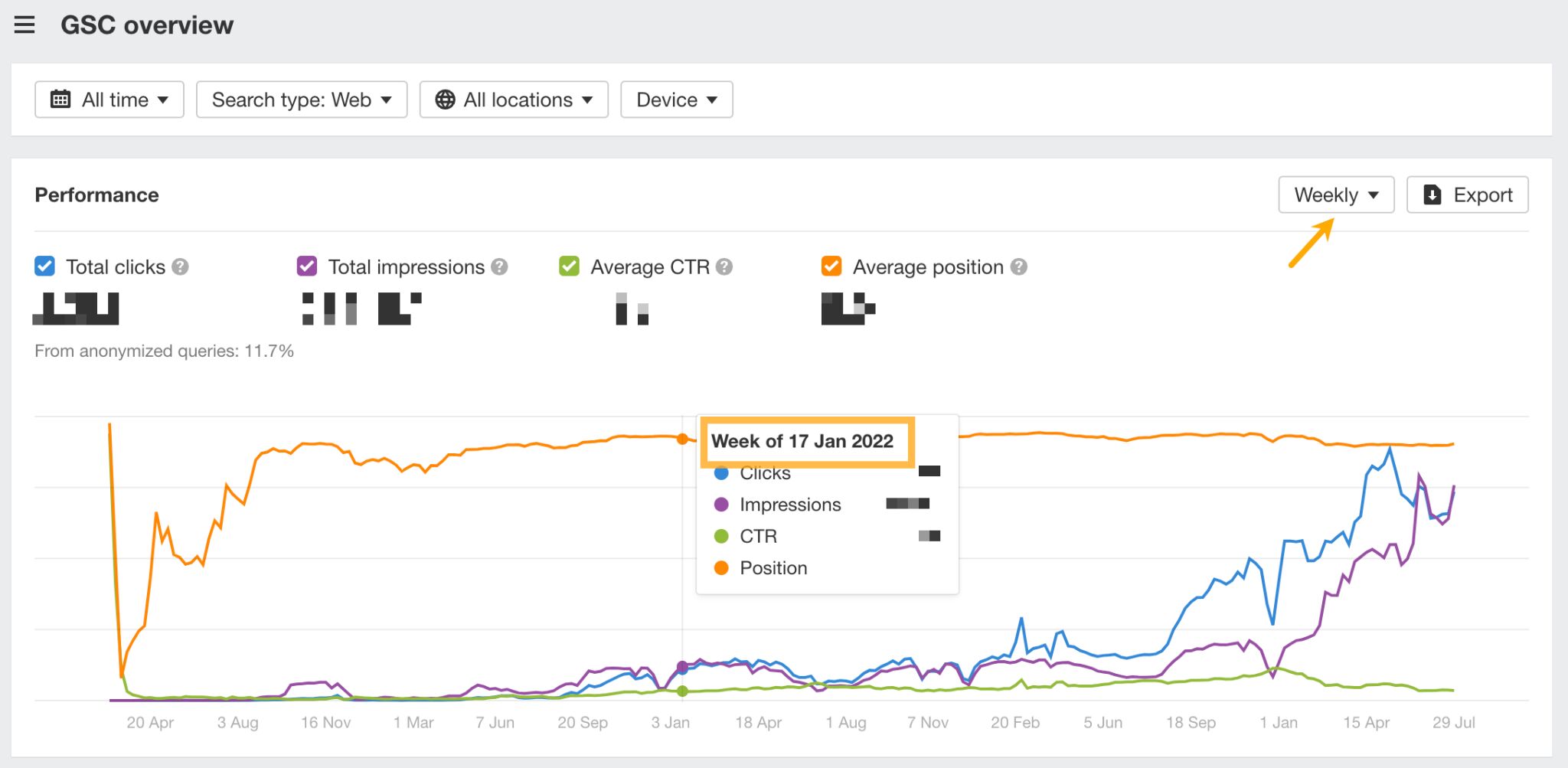
Task: Open the Search type: Web dropdown
Action: click(x=301, y=99)
